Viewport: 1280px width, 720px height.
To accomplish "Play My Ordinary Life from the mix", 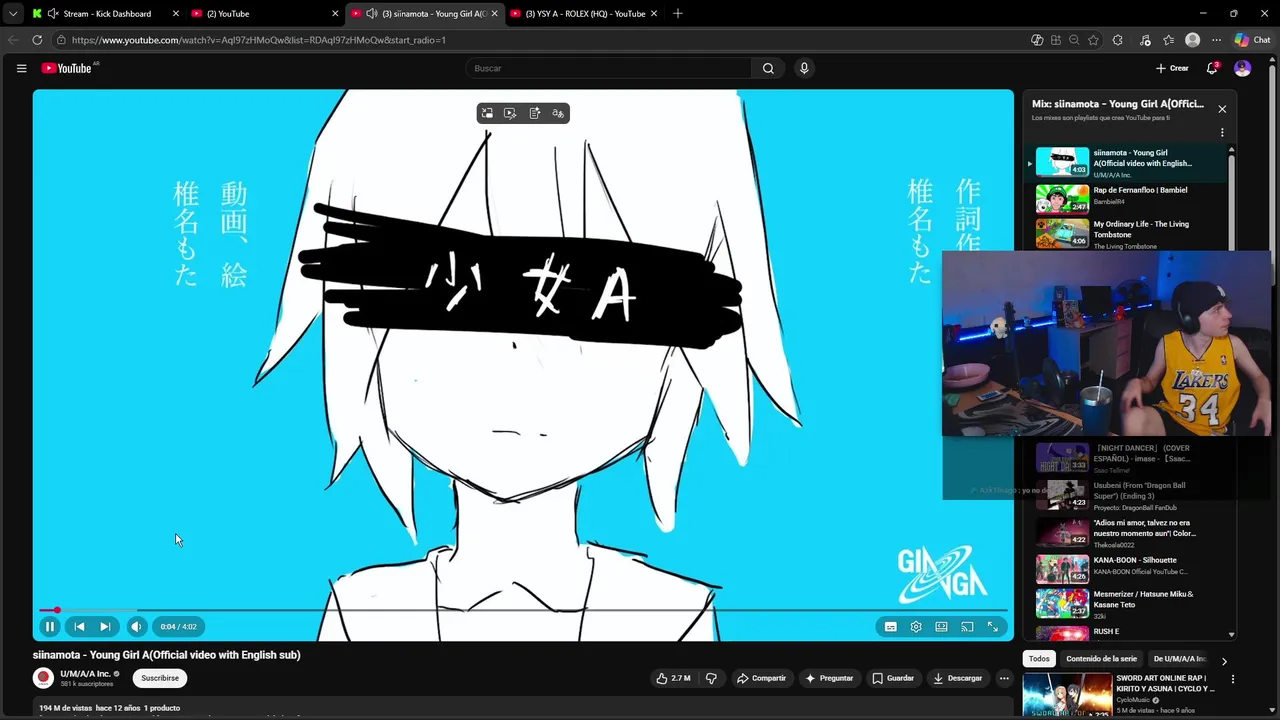I will 1128,233.
